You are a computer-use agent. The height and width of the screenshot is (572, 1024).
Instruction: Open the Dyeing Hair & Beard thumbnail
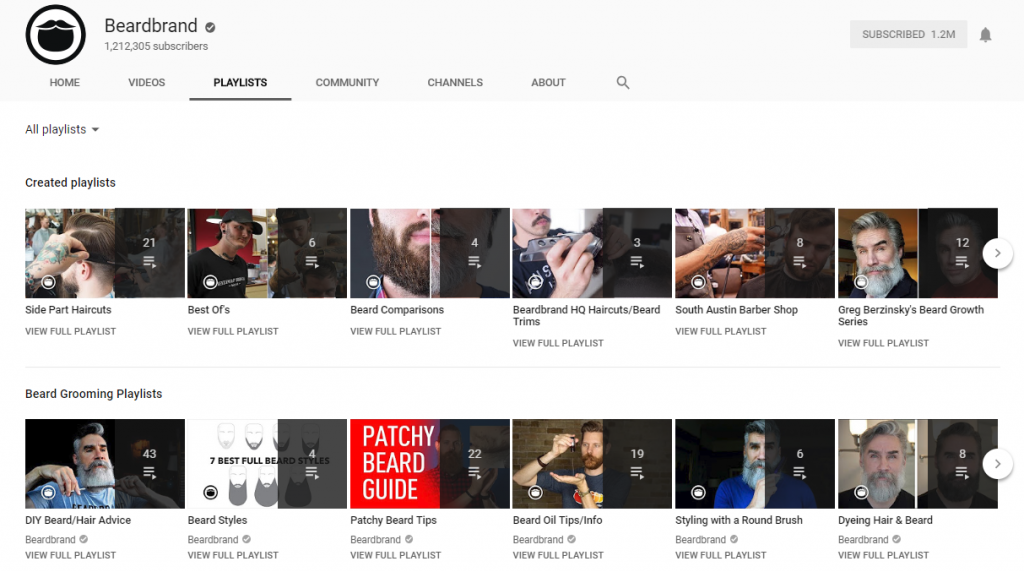pyautogui.click(x=918, y=464)
